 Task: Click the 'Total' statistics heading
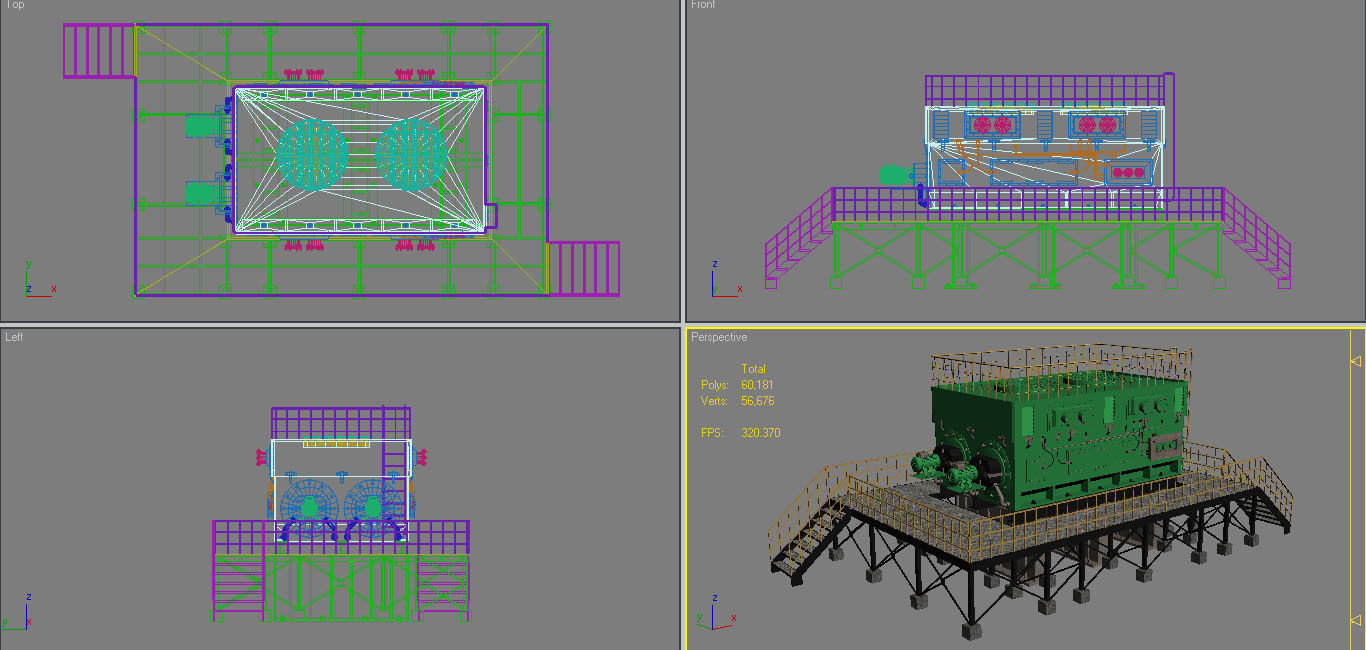[753, 369]
